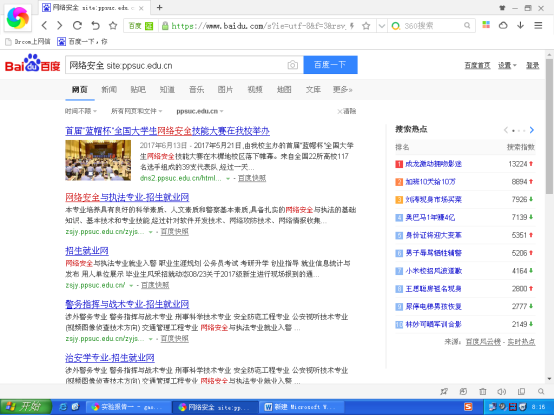Click the lightning speed mode icon
Screen dimensions: 554x416
tap(352, 26)
